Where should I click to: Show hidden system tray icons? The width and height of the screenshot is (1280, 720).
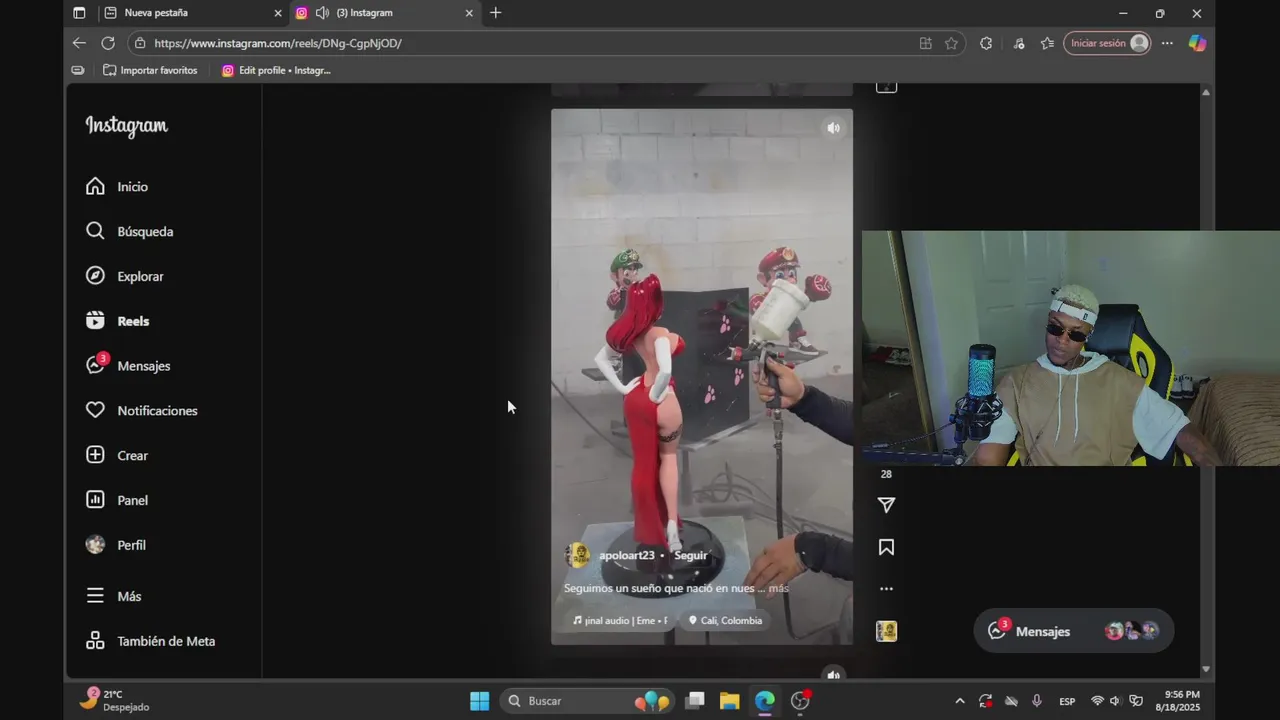[960, 701]
